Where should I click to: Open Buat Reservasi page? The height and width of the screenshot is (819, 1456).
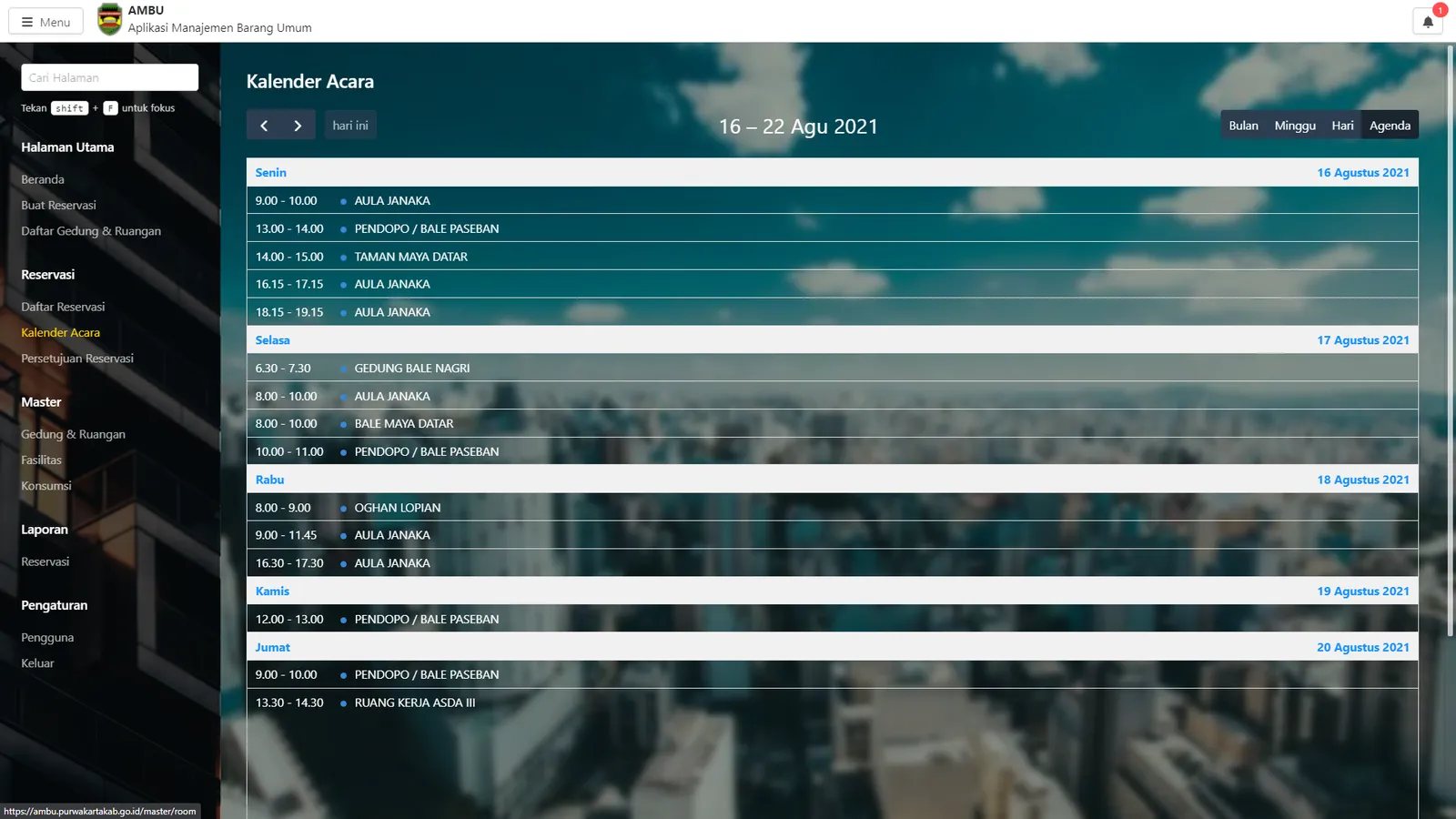[x=58, y=205]
